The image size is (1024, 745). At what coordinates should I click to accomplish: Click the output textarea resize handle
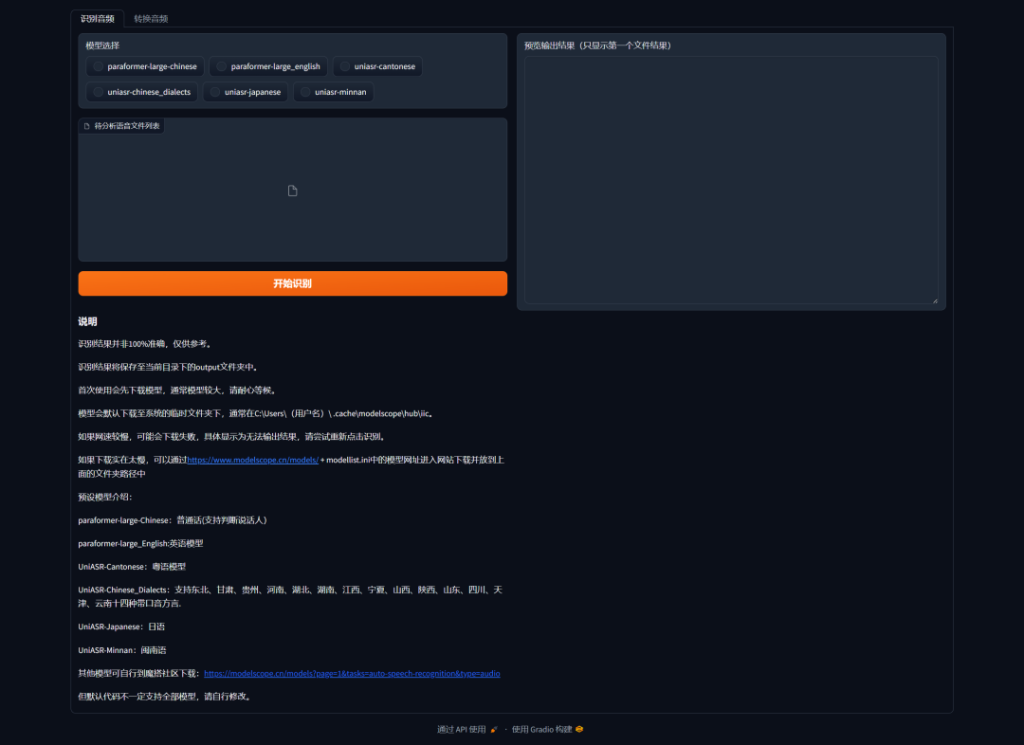click(935, 300)
